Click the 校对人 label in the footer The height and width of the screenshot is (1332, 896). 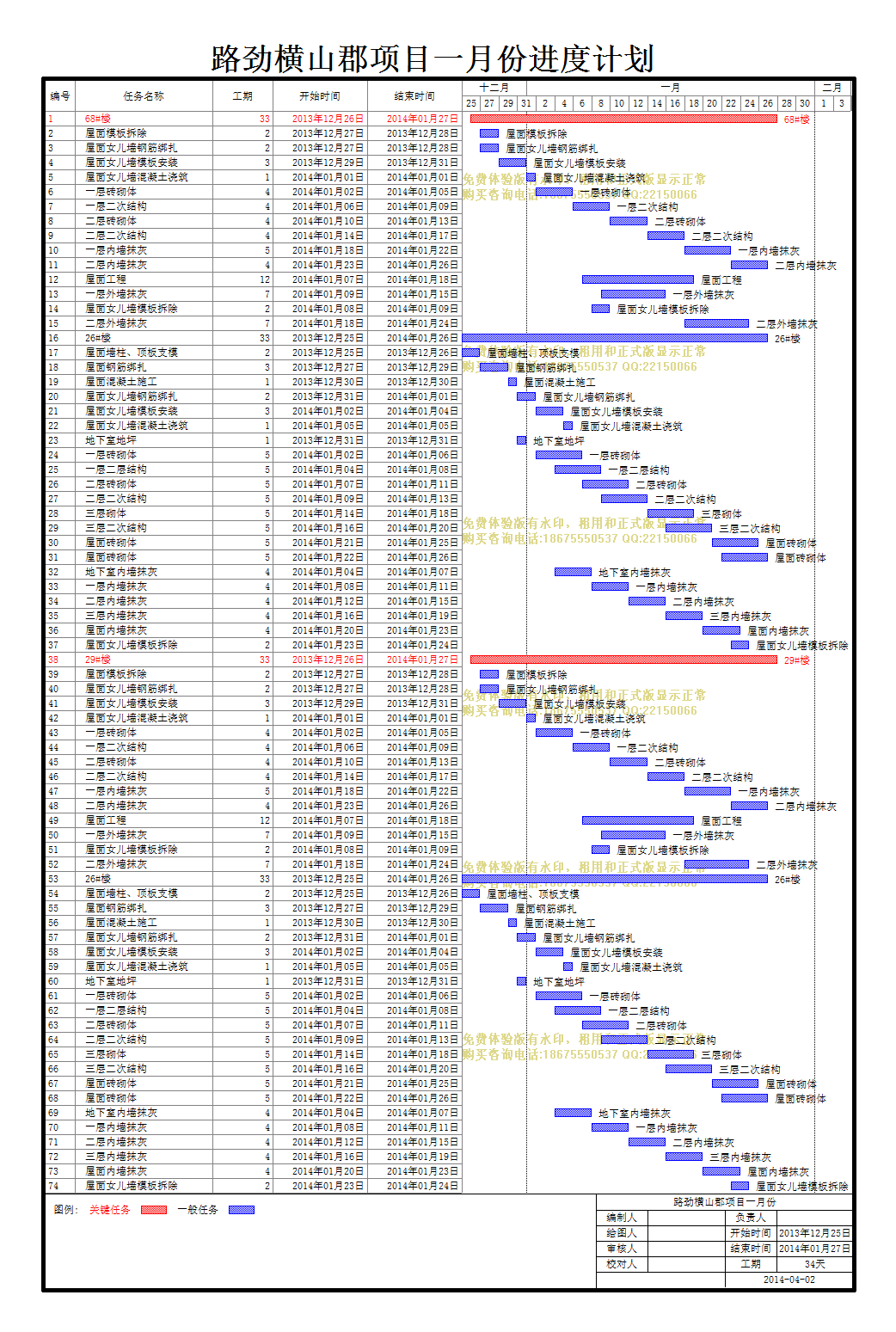[622, 1264]
